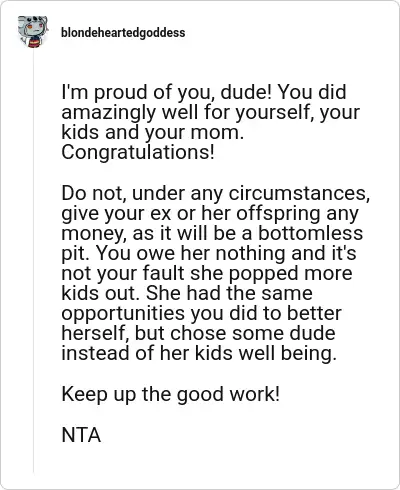Collapse the comment using the vertical thread line
Screen dimensions: 400x490
coord(33,260)
